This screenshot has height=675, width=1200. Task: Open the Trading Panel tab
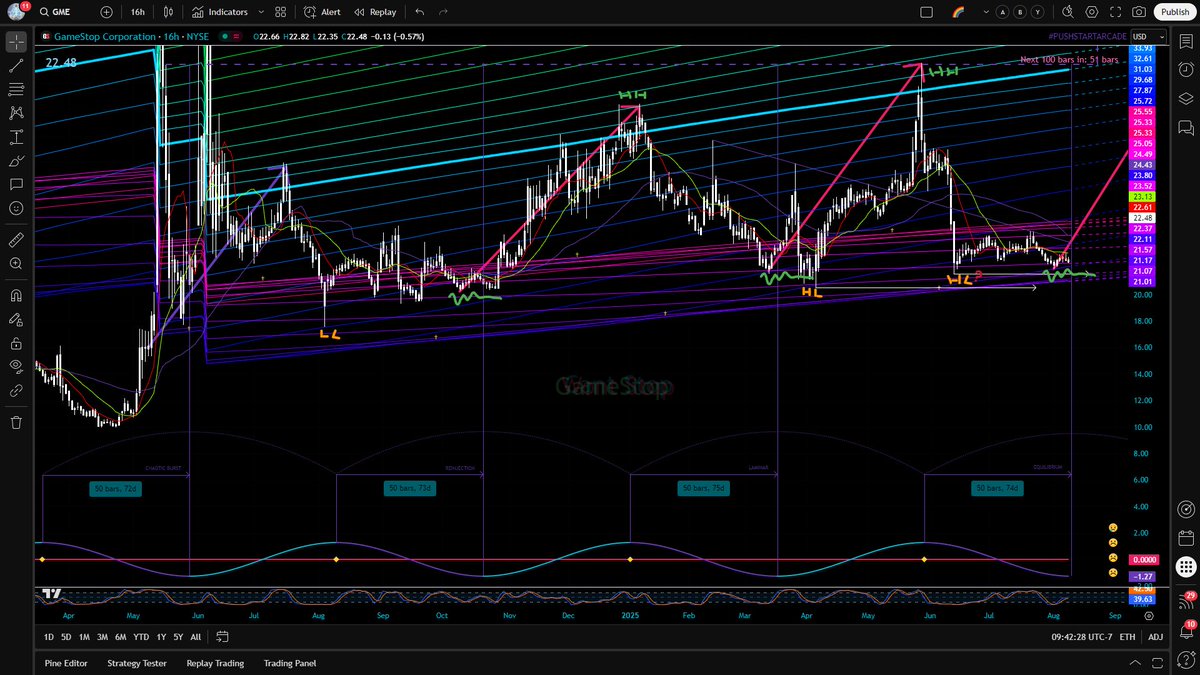(290, 663)
